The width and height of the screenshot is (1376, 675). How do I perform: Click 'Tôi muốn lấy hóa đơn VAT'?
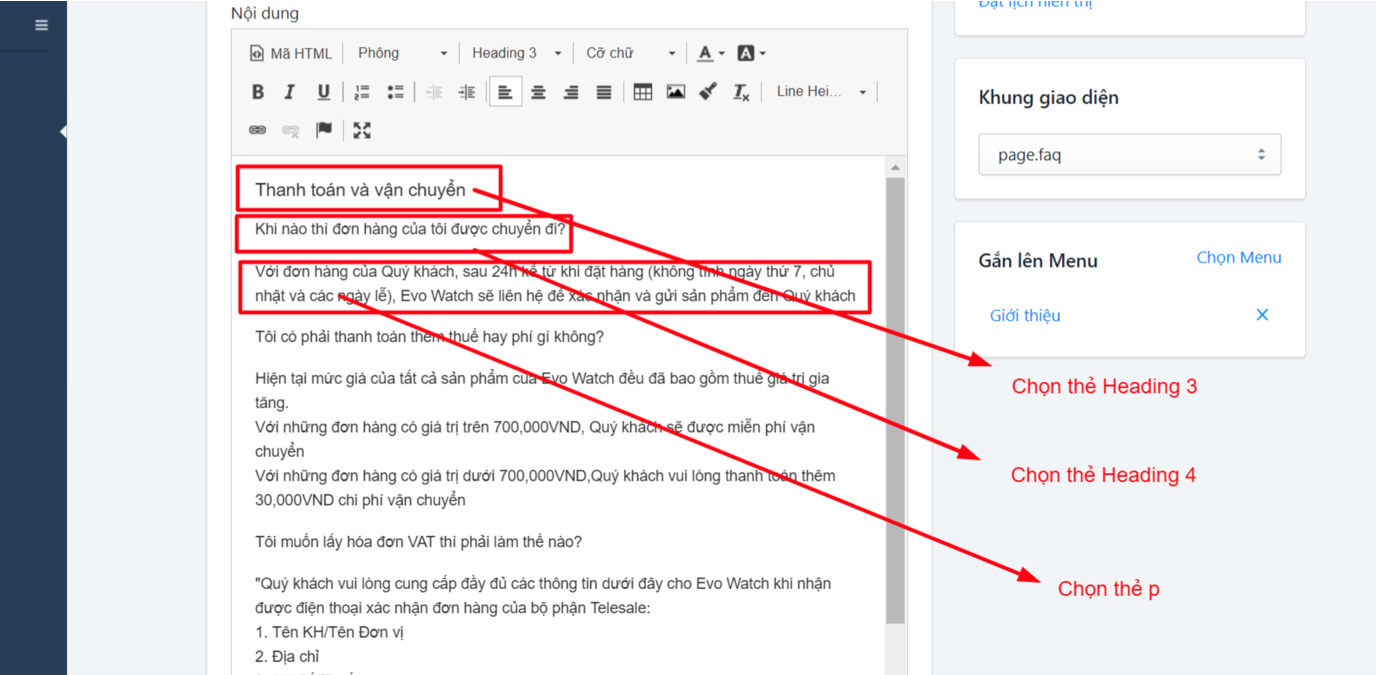coord(418,542)
